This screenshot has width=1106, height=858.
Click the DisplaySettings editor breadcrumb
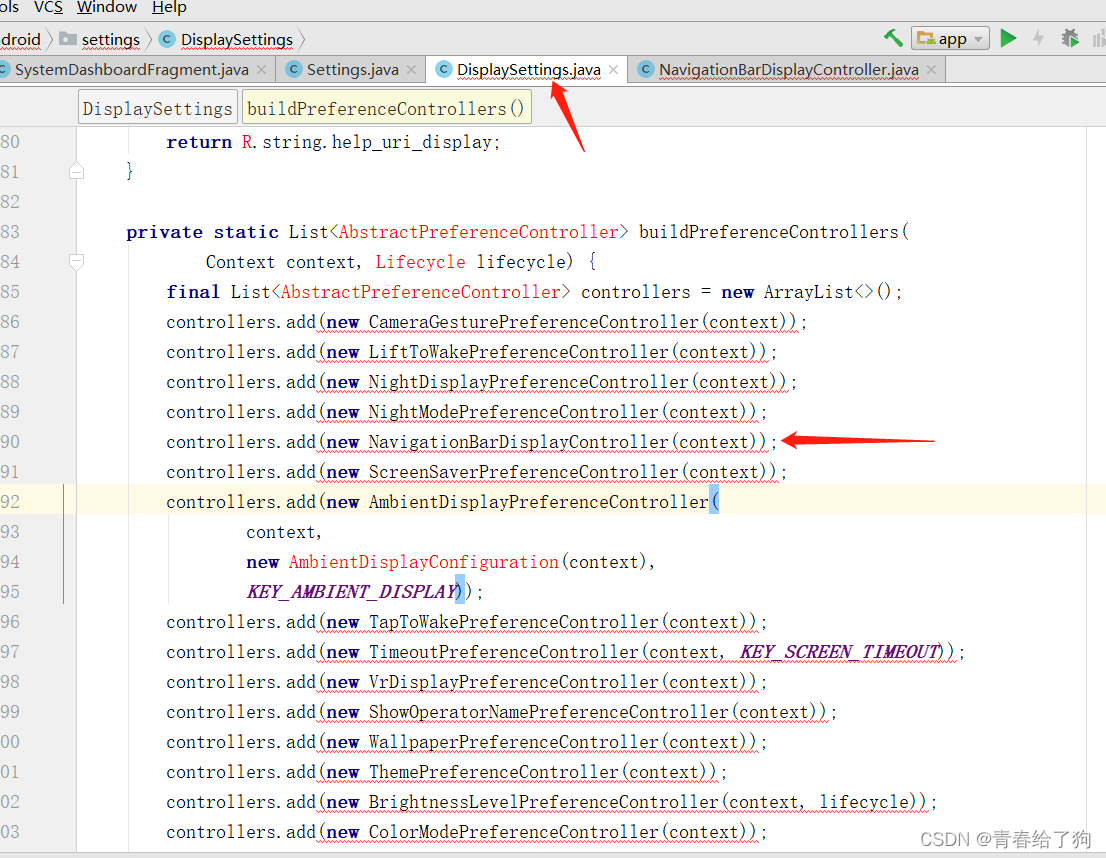click(x=157, y=108)
